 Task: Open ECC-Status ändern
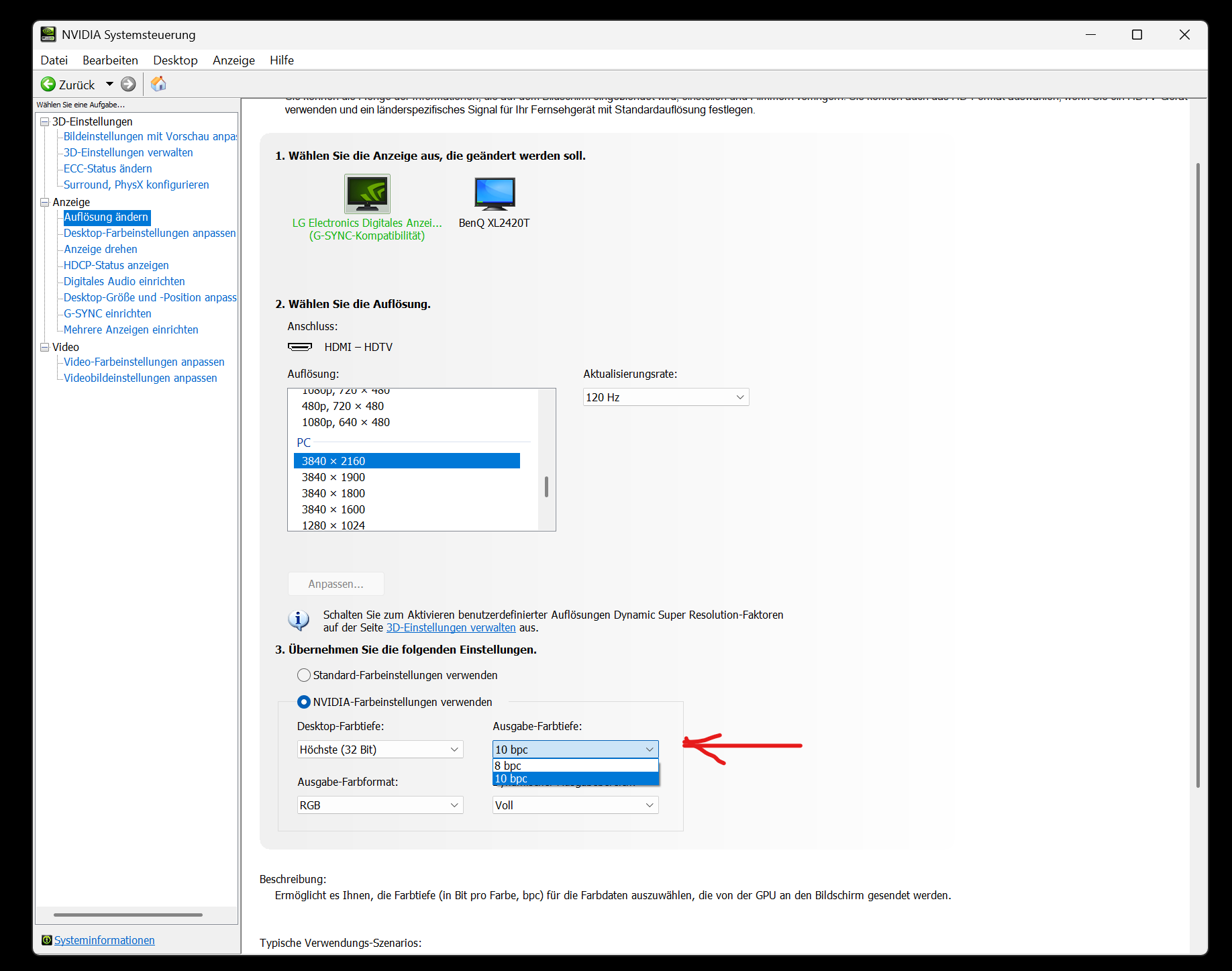[108, 168]
